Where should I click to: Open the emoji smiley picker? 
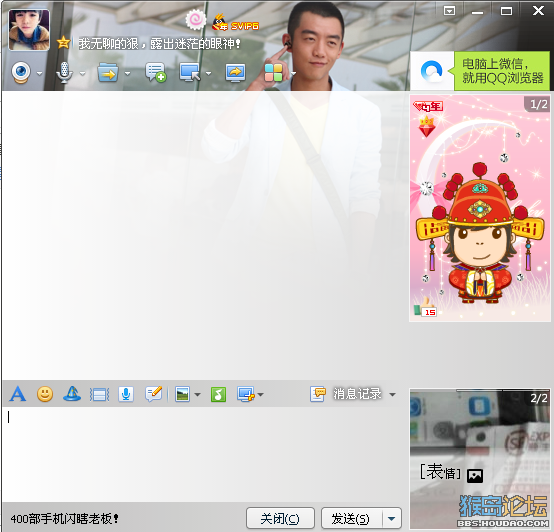tap(45, 394)
